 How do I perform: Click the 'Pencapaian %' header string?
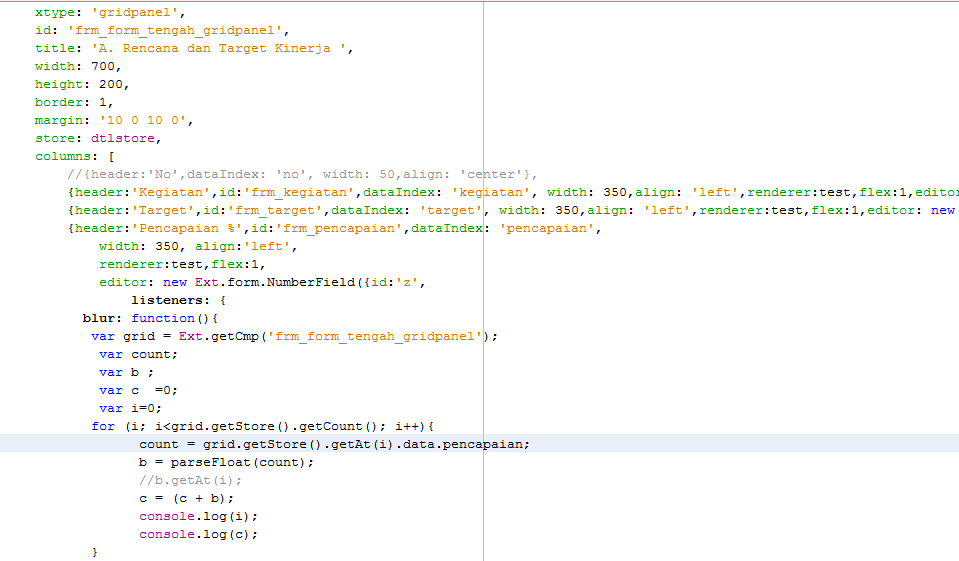pos(187,228)
